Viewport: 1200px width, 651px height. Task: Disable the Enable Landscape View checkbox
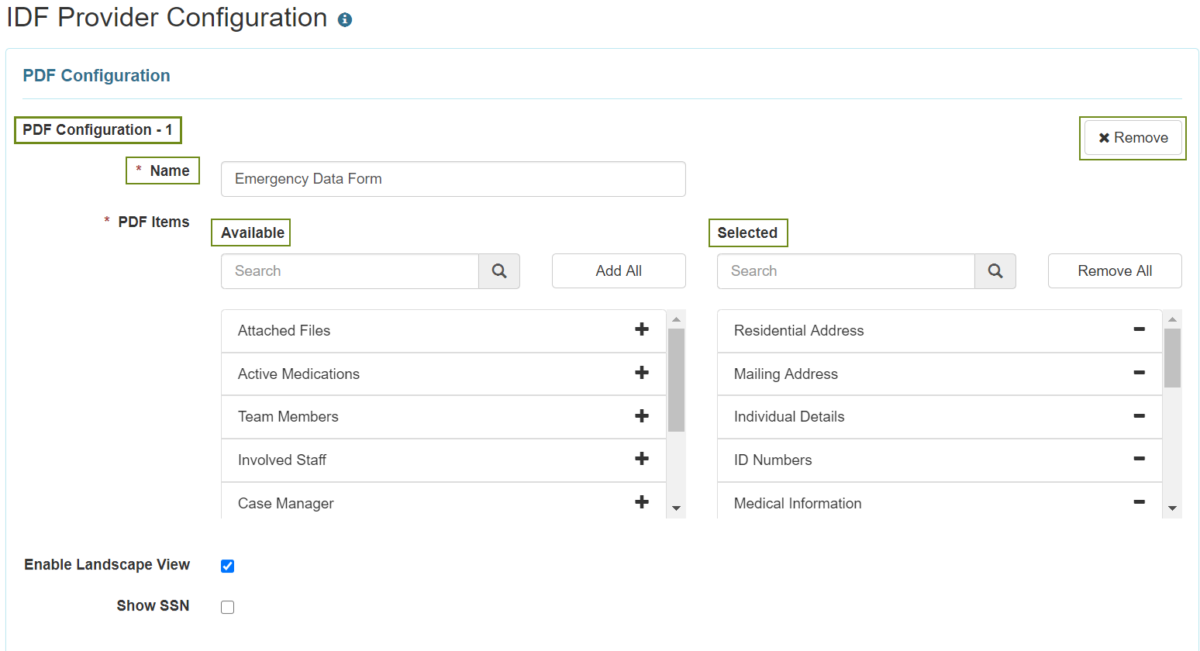click(x=227, y=565)
